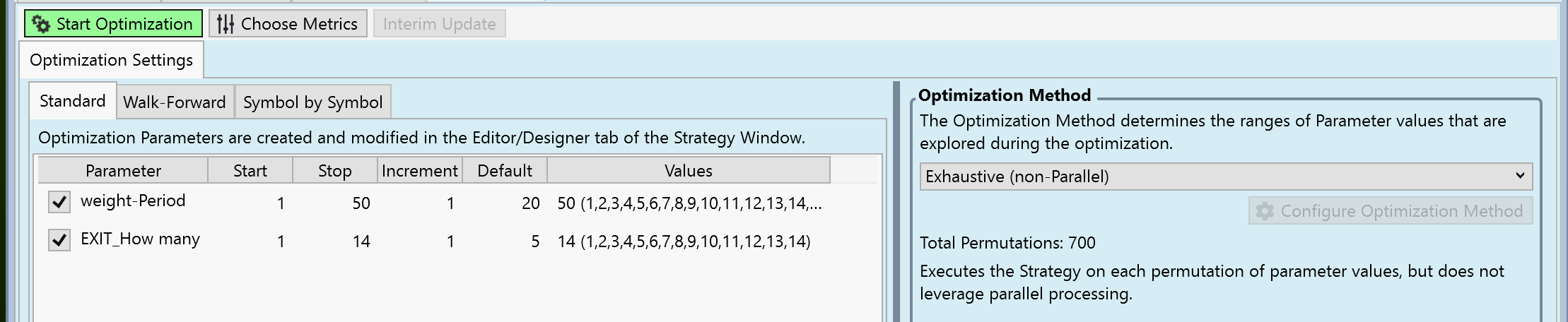The width and height of the screenshot is (1568, 322).
Task: Select the Standard optimization tab
Action: click(72, 101)
